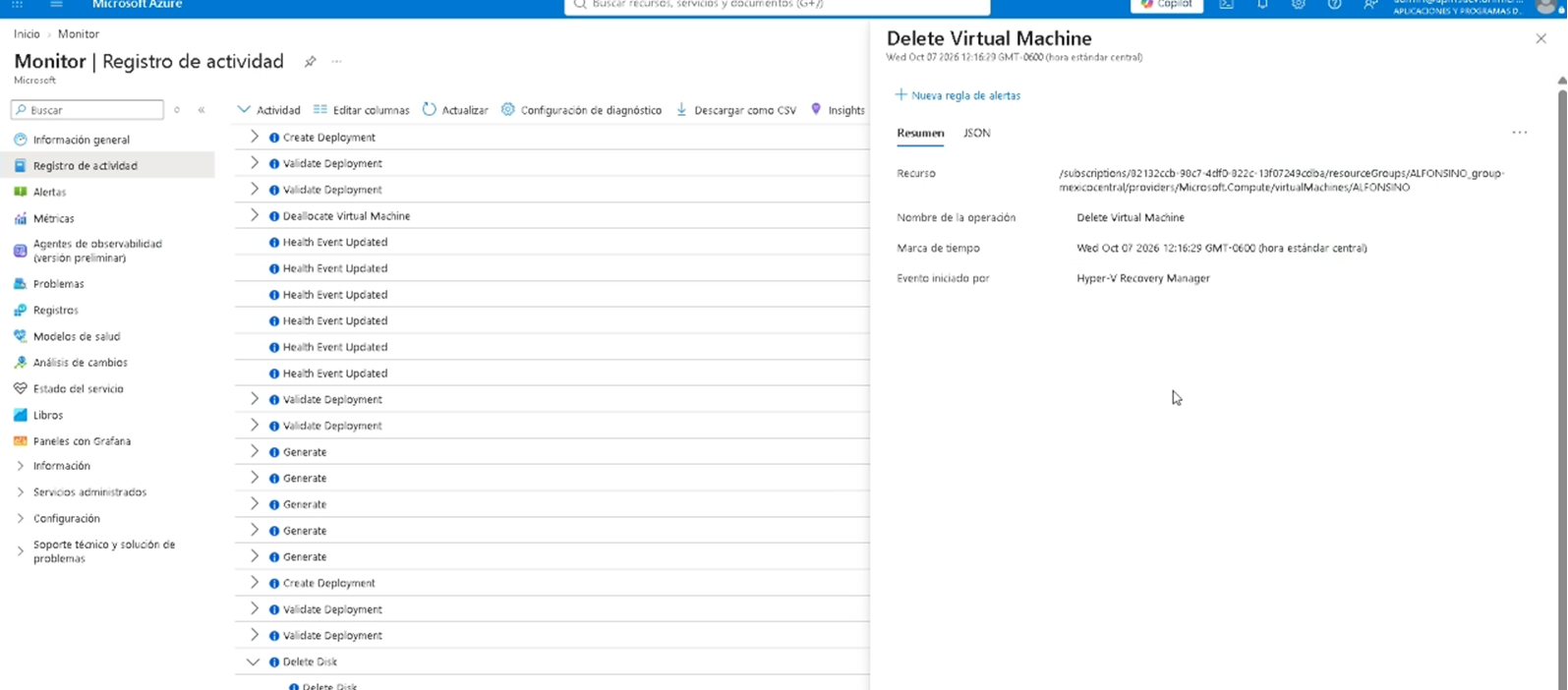1568x690 pixels.
Task: Click Nueva regla de alertas
Action: point(958,95)
